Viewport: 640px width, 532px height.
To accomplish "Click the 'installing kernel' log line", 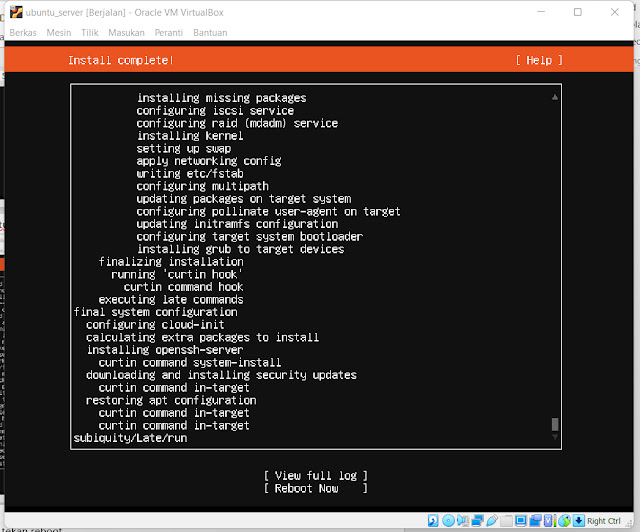I will pos(190,136).
